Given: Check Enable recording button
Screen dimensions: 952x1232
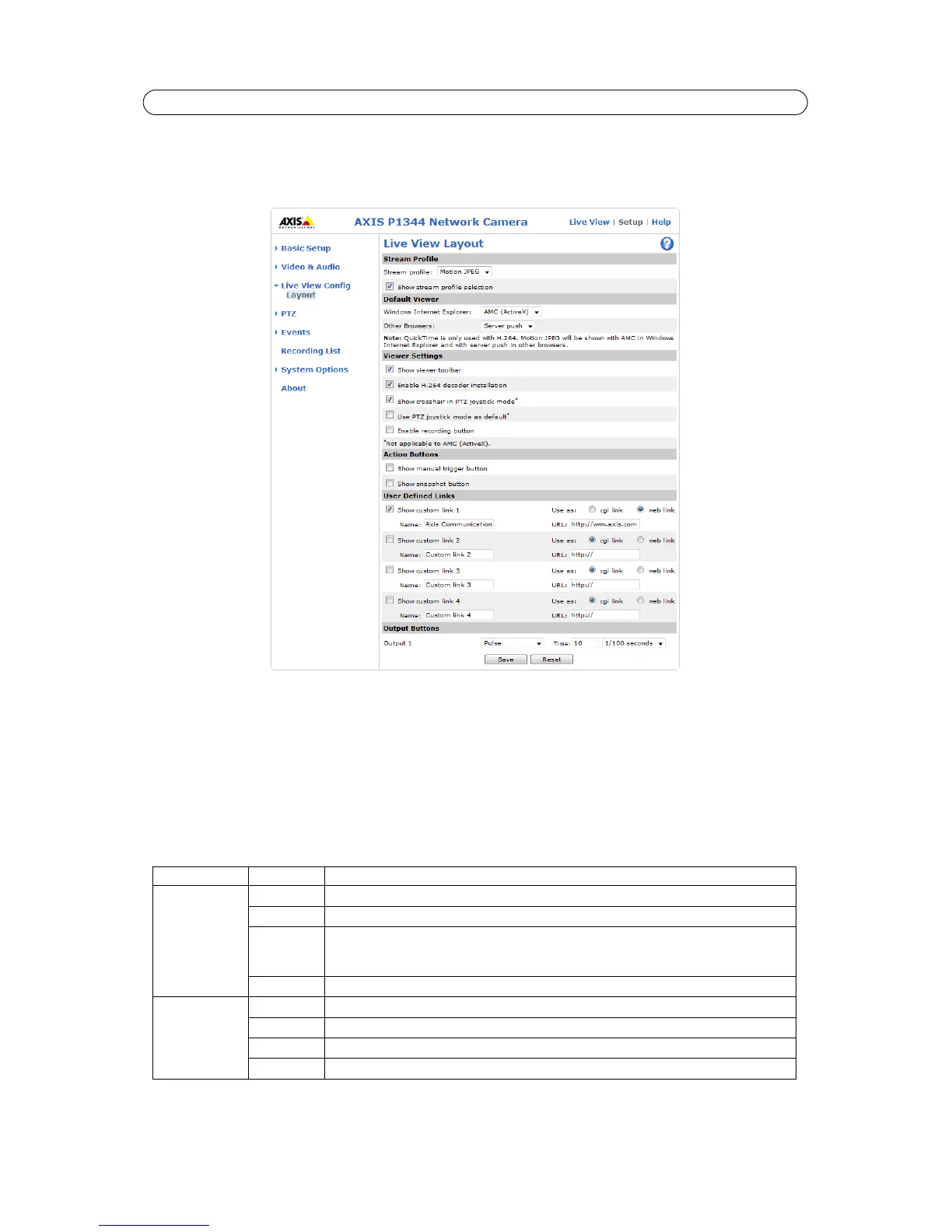Looking at the screenshot, I should 390,429.
